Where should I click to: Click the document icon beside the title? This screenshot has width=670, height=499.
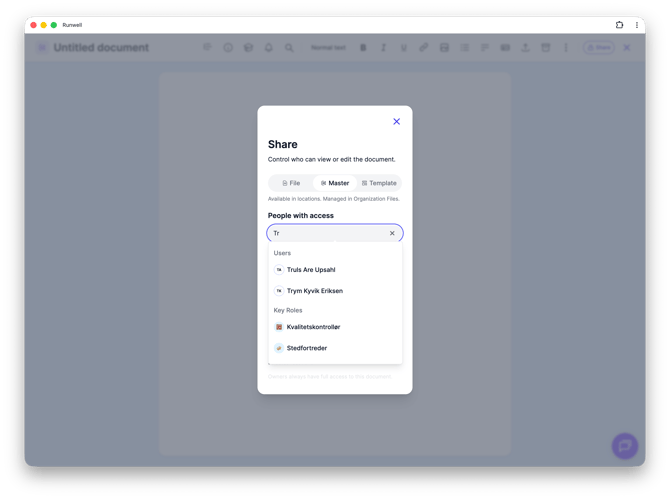tap(42, 47)
